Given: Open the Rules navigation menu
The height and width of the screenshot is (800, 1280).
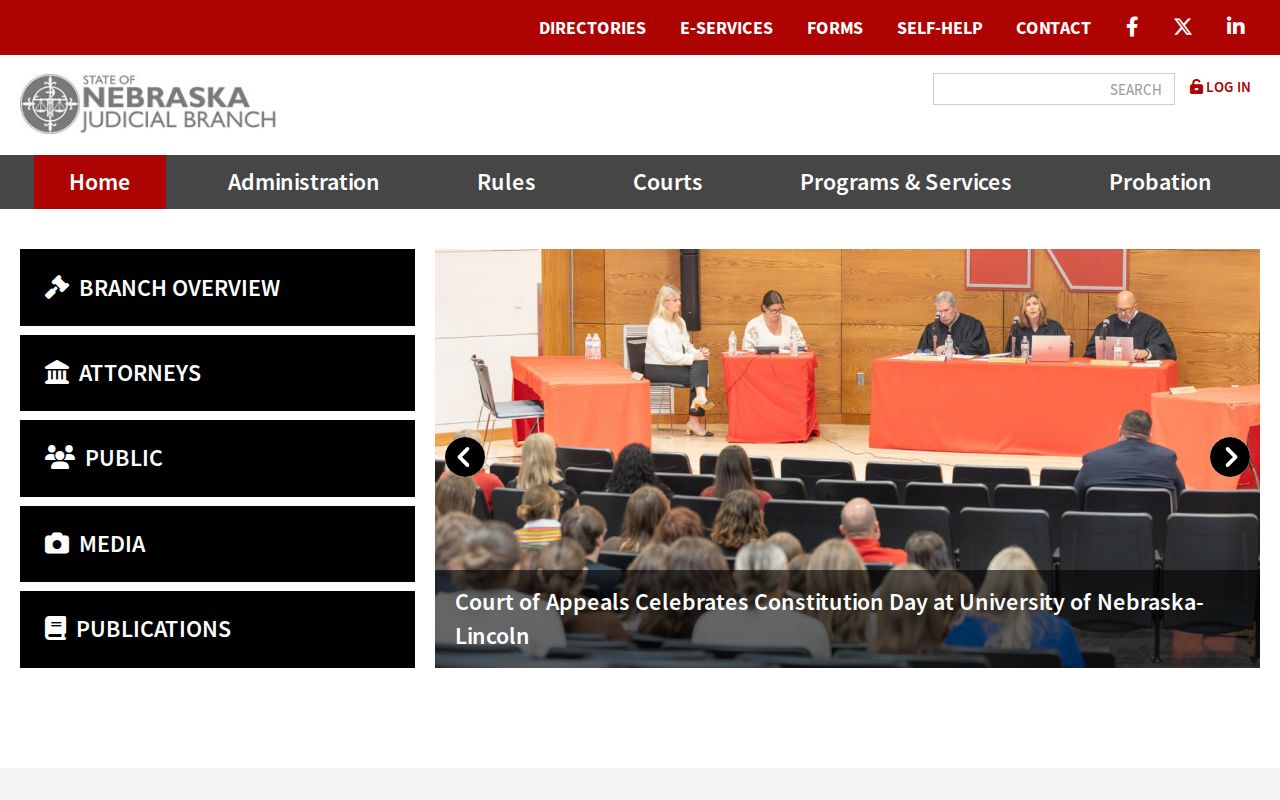Looking at the screenshot, I should pyautogui.click(x=506, y=182).
